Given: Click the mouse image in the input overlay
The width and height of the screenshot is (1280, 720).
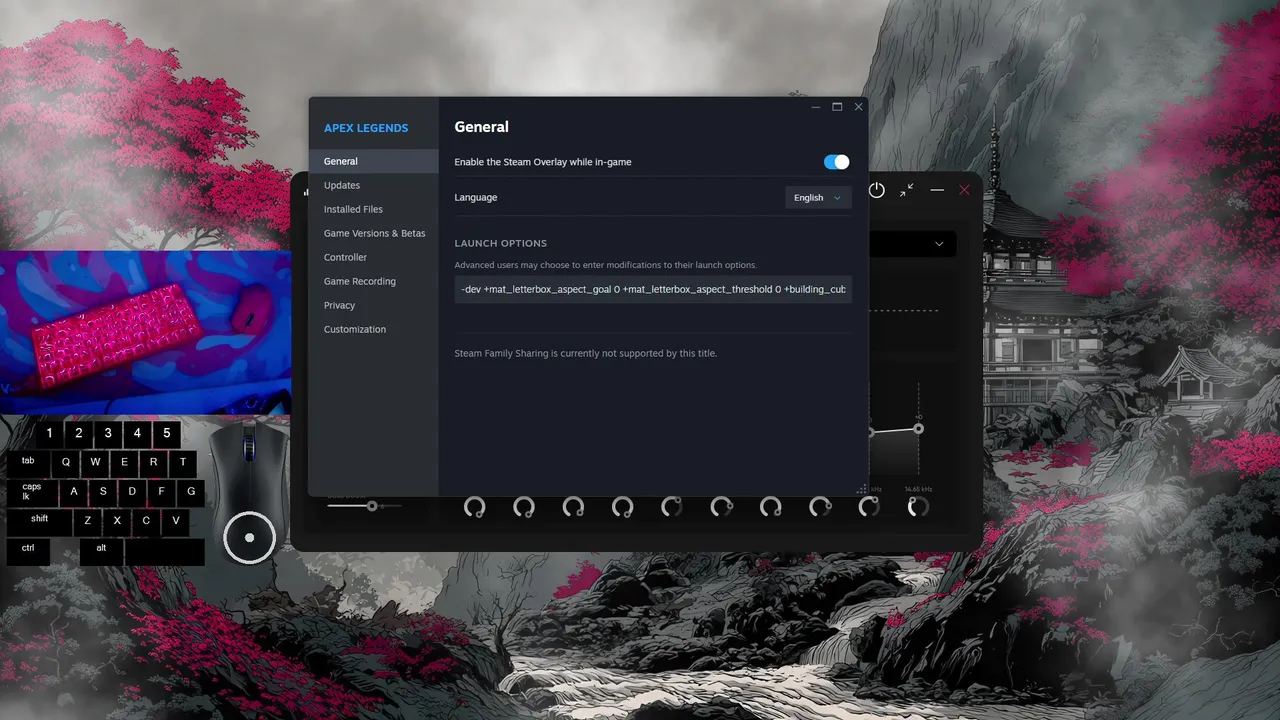Looking at the screenshot, I should point(249,493).
